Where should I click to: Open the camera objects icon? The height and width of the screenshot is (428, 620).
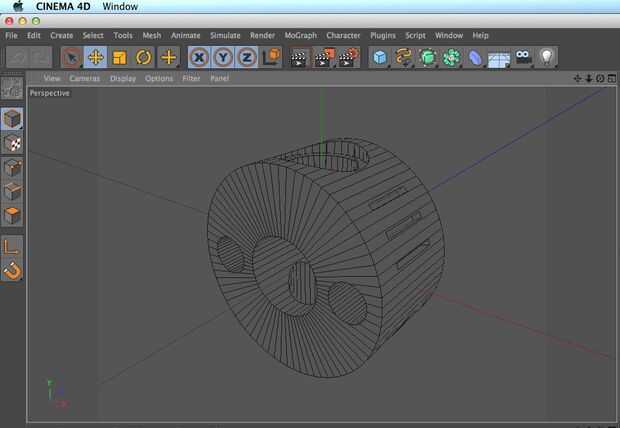[523, 58]
